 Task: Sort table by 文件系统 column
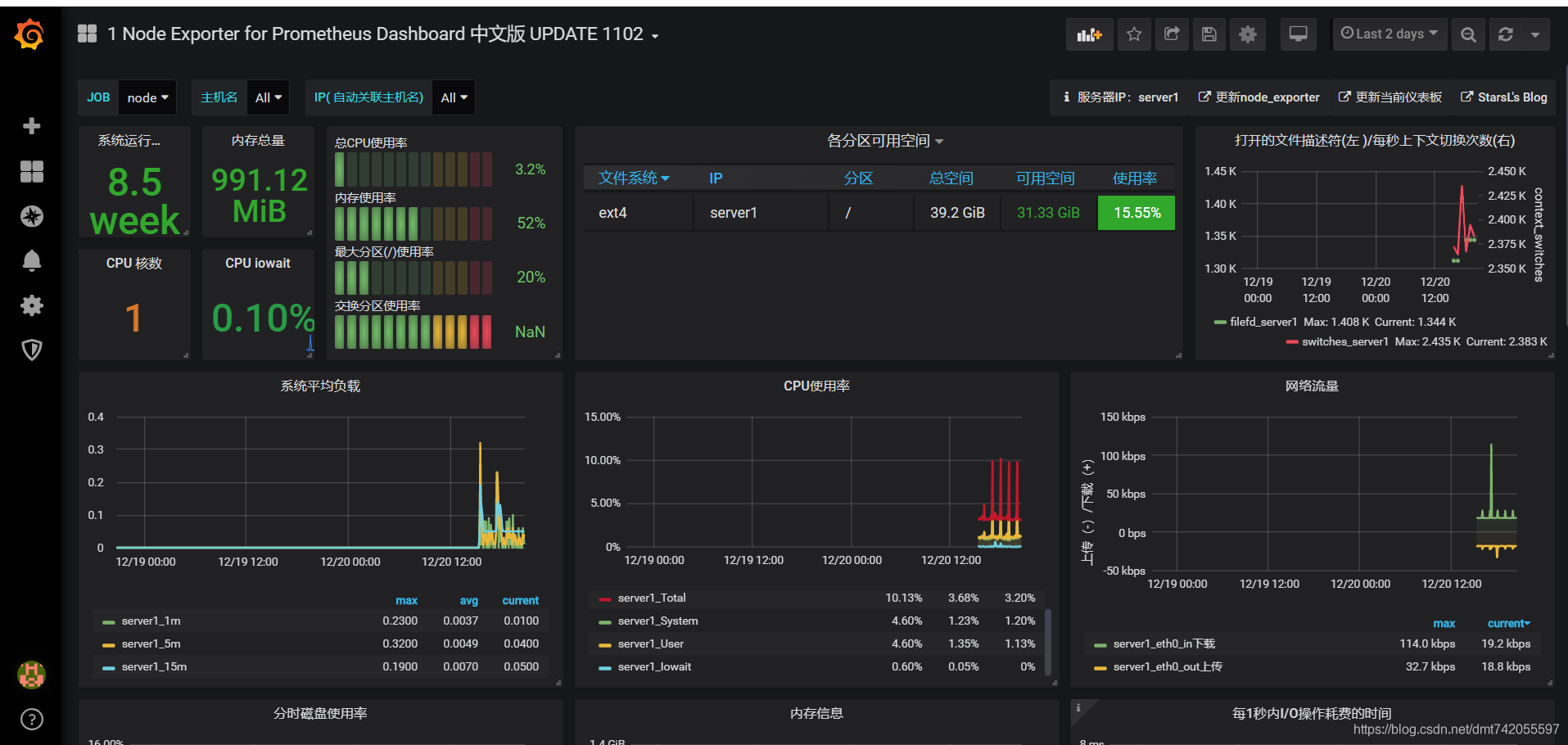click(x=634, y=178)
